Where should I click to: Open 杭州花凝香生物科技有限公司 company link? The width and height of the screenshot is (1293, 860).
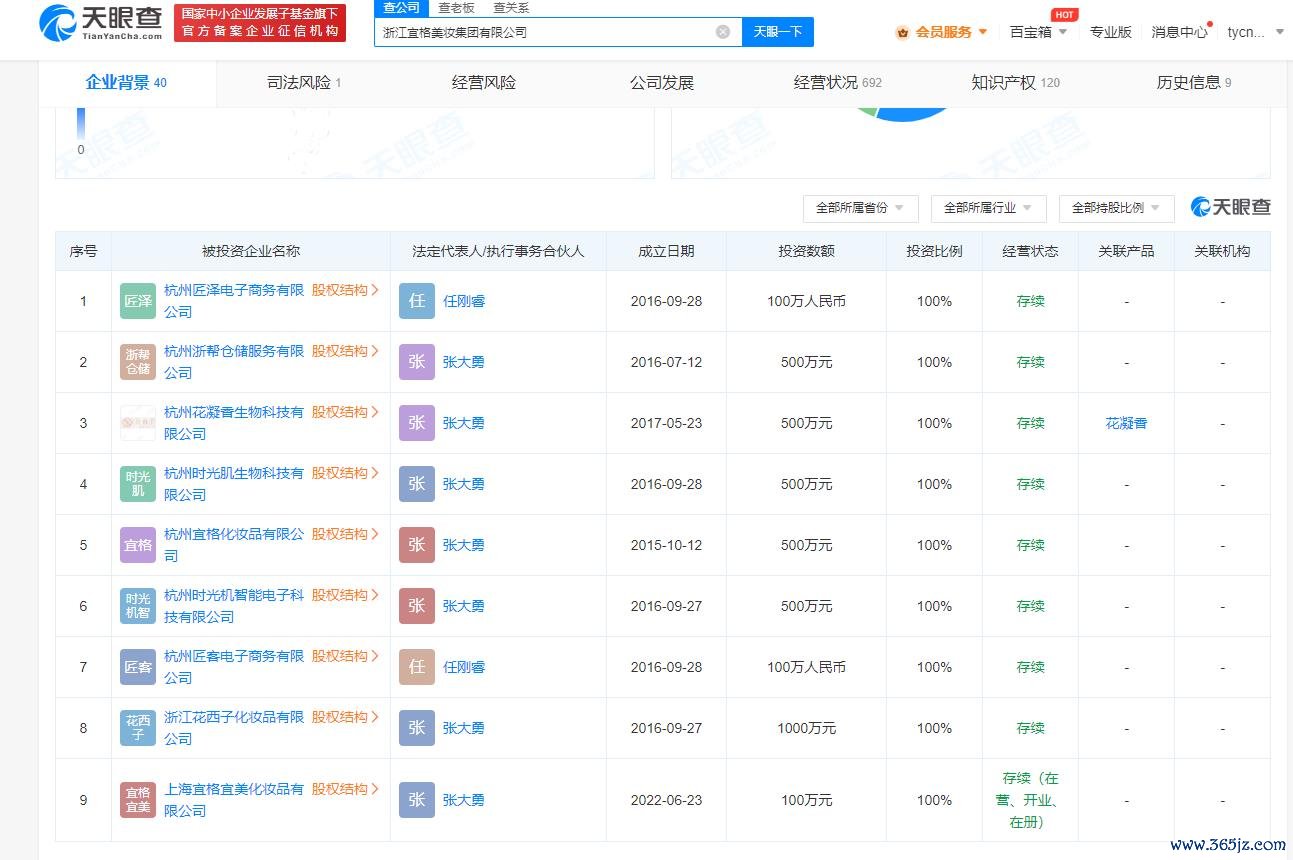234,423
